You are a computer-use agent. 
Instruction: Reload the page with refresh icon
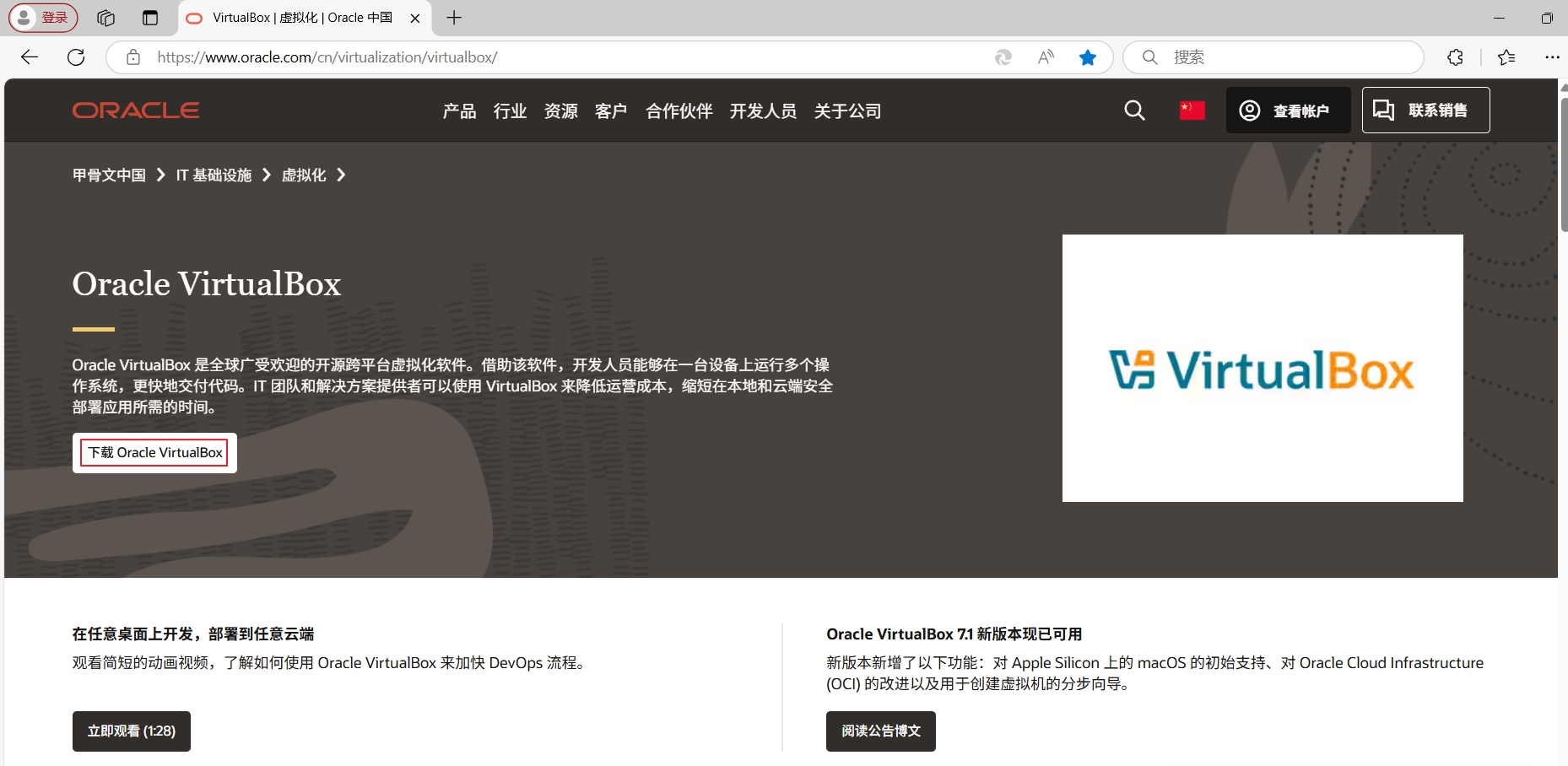[76, 57]
